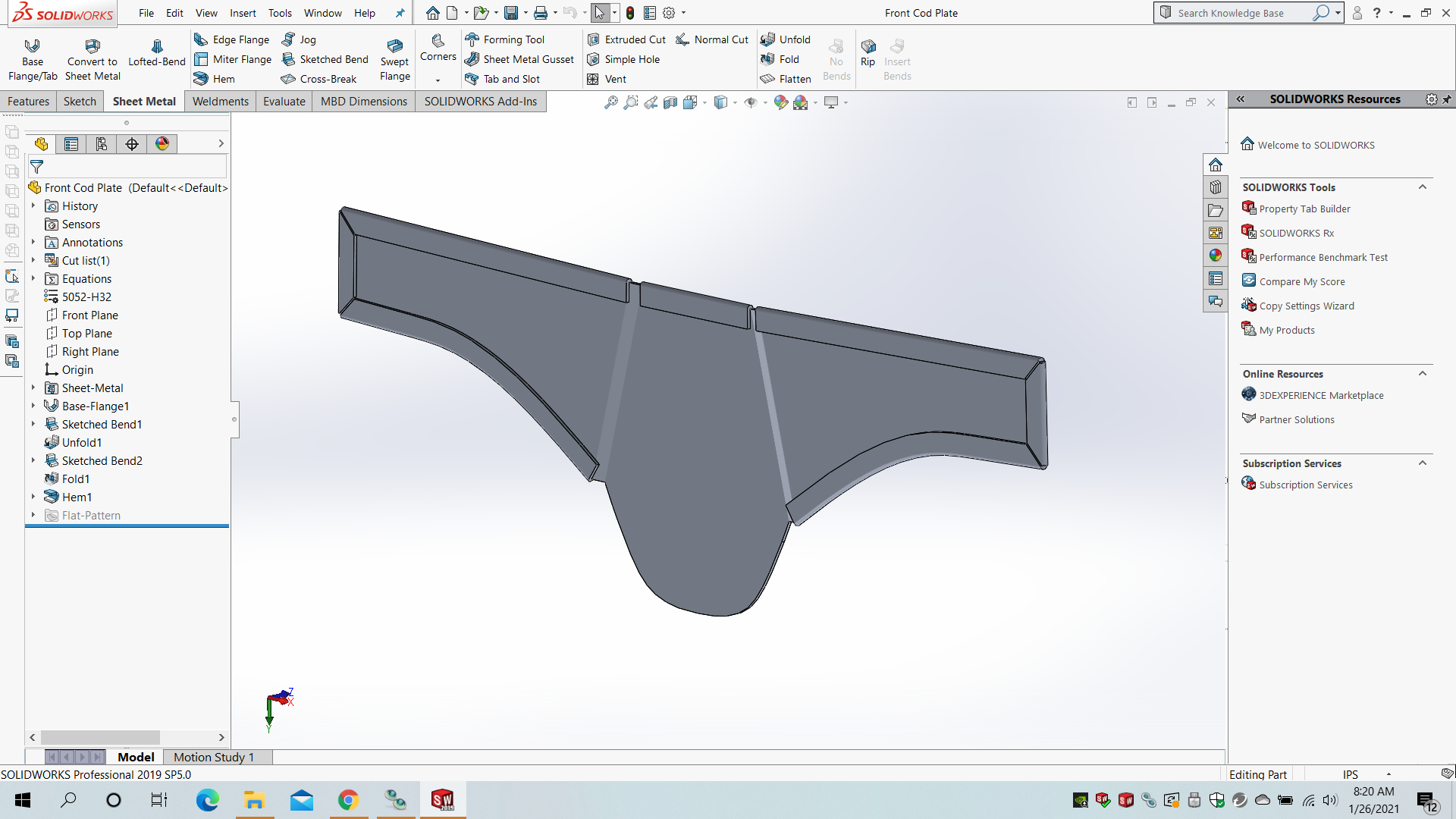Expand the Base-Flange1 feature
Image resolution: width=1456 pixels, height=819 pixels.
tap(33, 406)
